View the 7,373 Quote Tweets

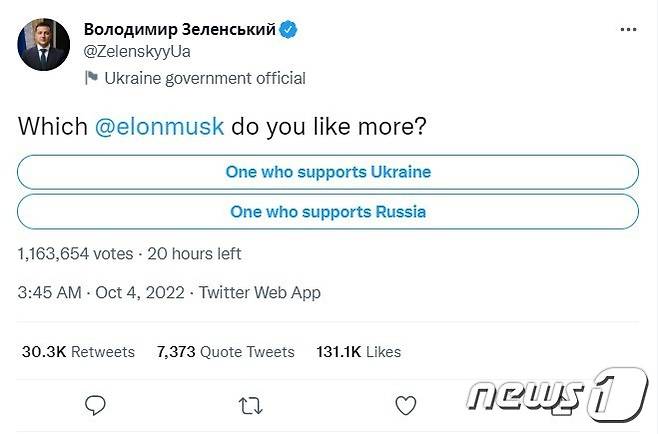[226, 352]
